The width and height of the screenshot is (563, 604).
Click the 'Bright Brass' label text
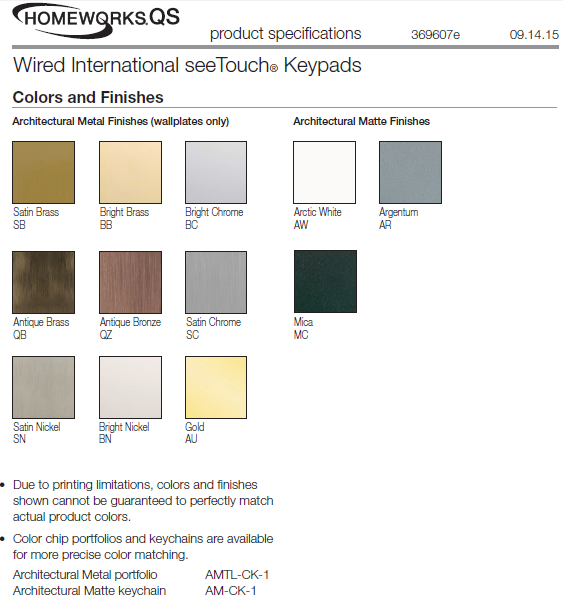[124, 212]
